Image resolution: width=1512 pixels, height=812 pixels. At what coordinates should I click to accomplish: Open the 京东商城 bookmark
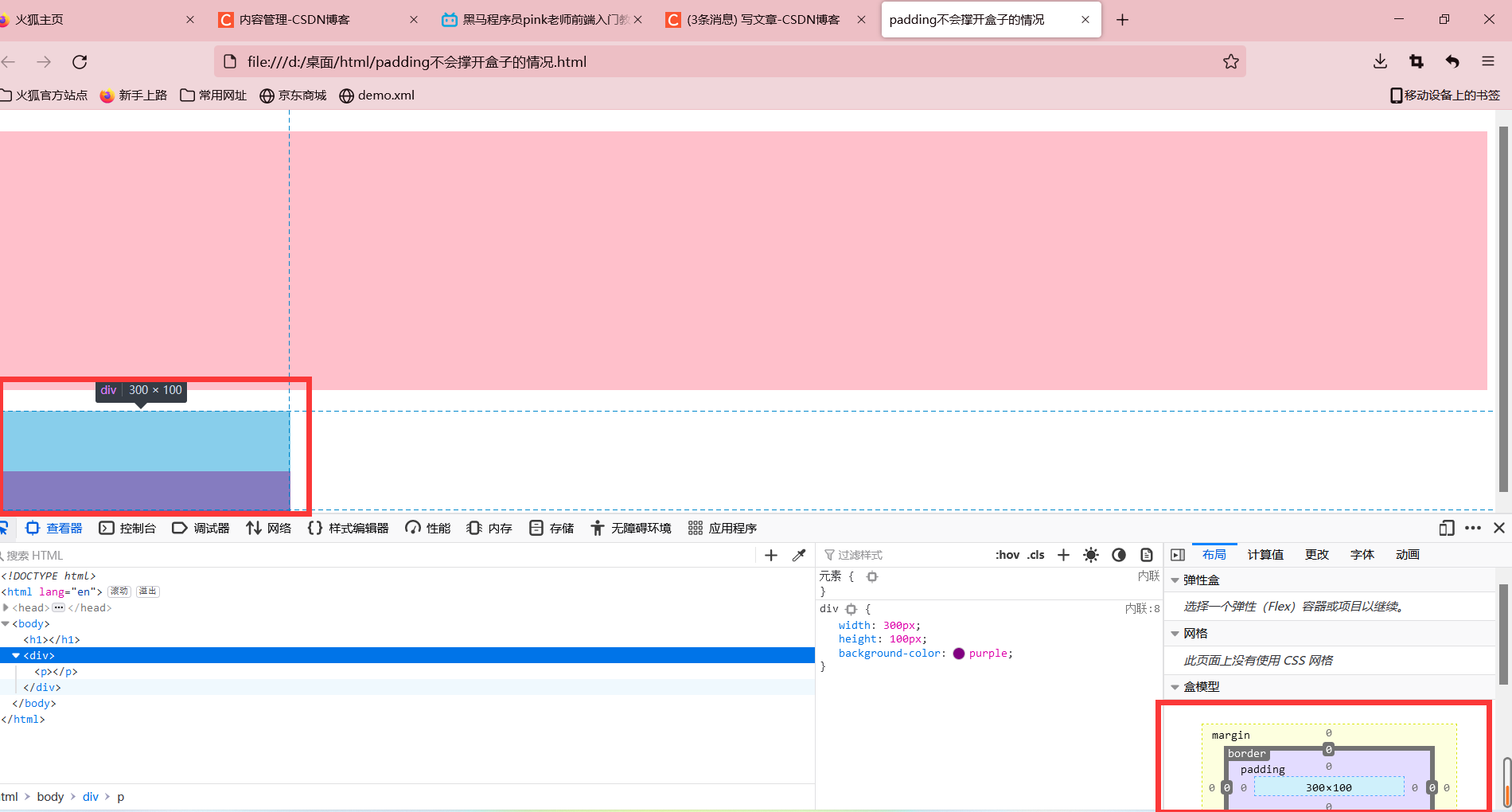point(293,96)
